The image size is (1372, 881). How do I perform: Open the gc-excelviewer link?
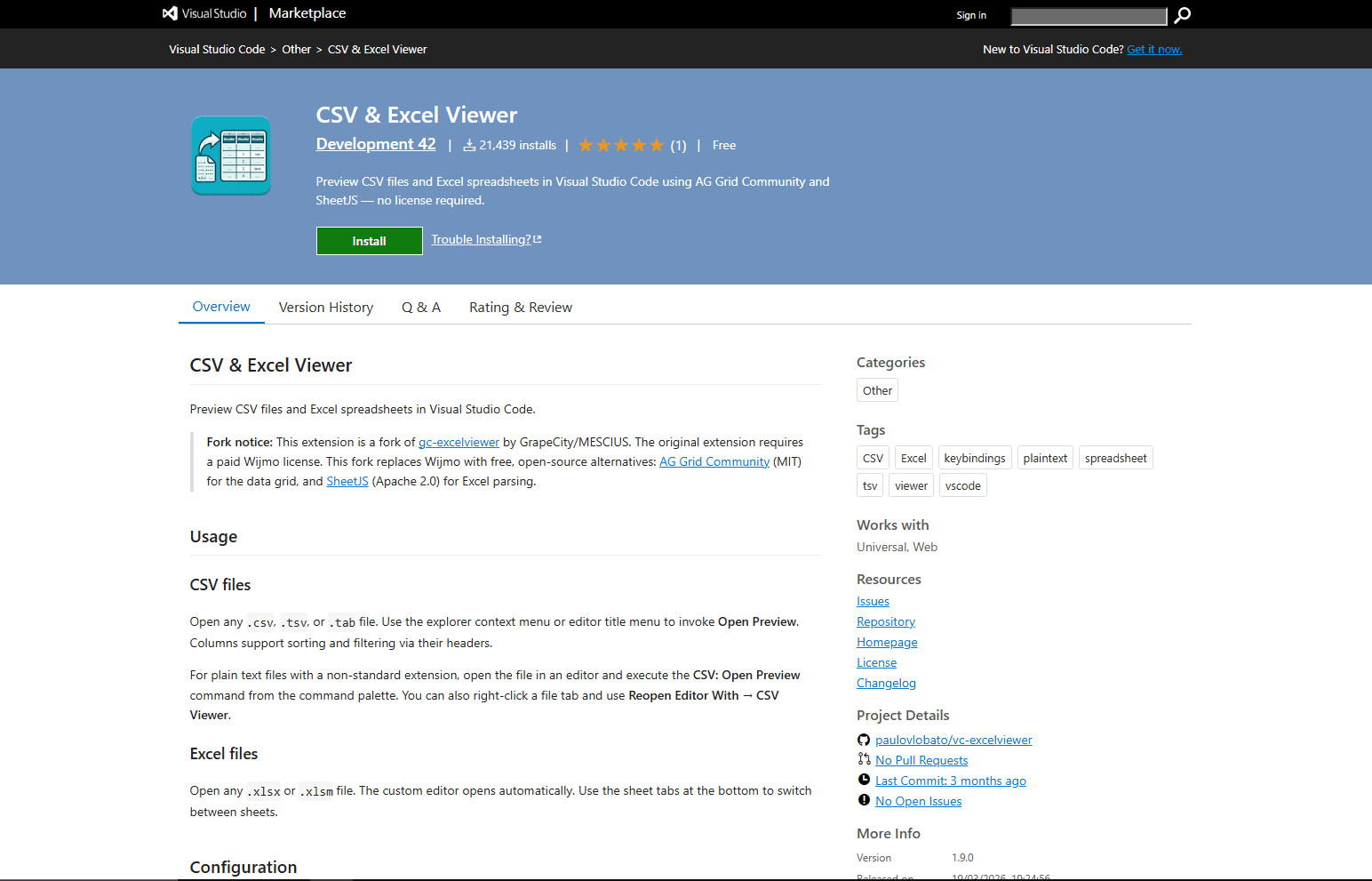(x=459, y=442)
